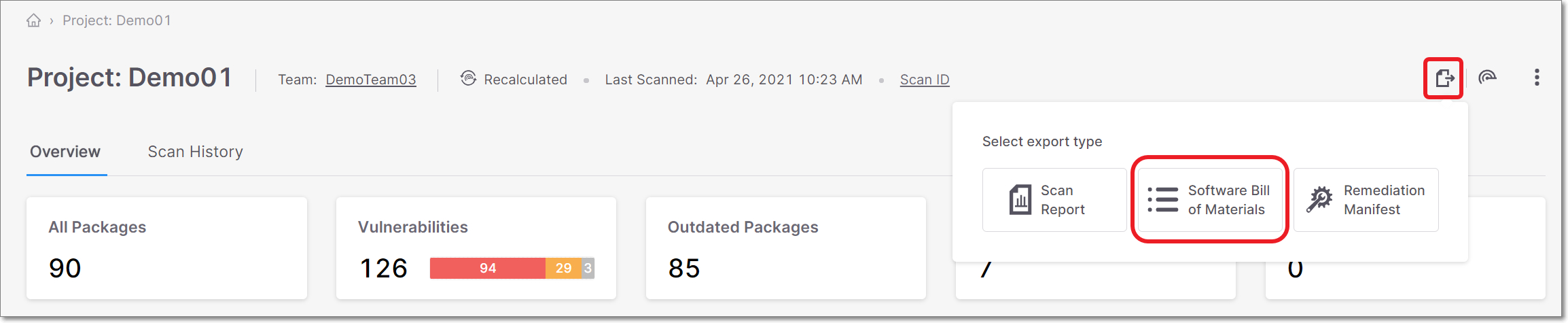This screenshot has width=1568, height=323.
Task: Click the red 94 high vulnerabilities bar
Action: coord(488,268)
